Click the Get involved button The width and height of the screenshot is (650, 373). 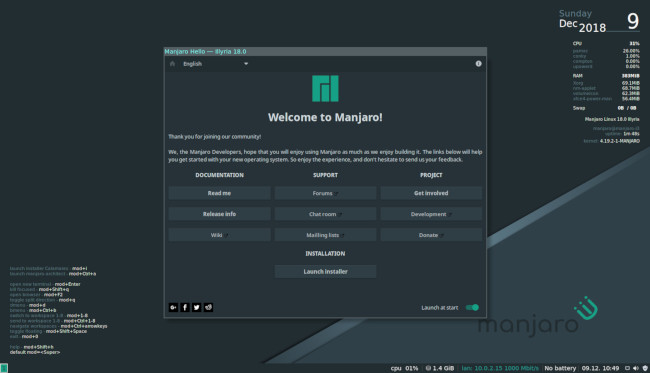pos(431,193)
